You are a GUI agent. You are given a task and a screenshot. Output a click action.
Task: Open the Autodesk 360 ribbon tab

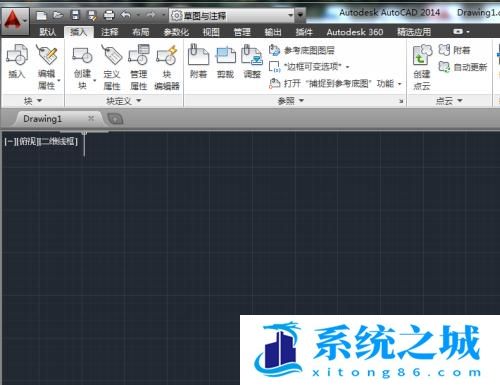pyautogui.click(x=355, y=32)
